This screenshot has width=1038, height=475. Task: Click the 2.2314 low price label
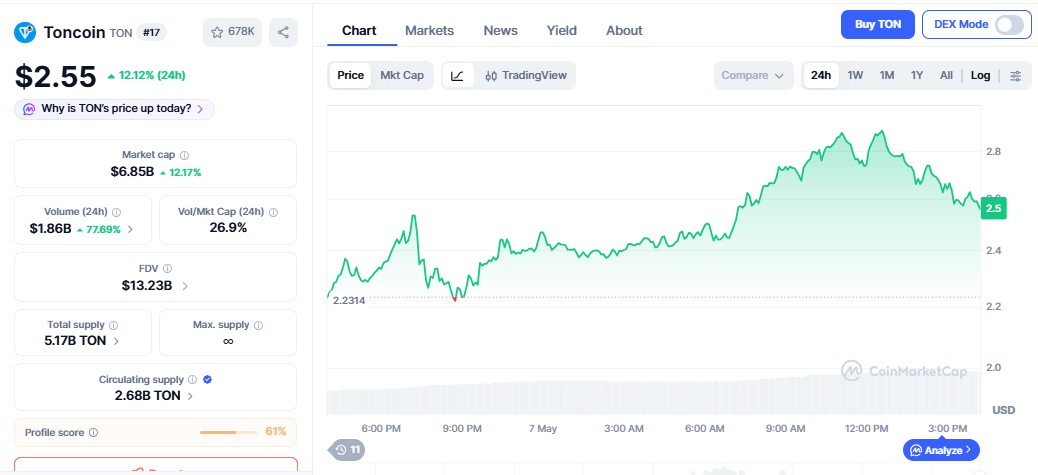tap(348, 300)
